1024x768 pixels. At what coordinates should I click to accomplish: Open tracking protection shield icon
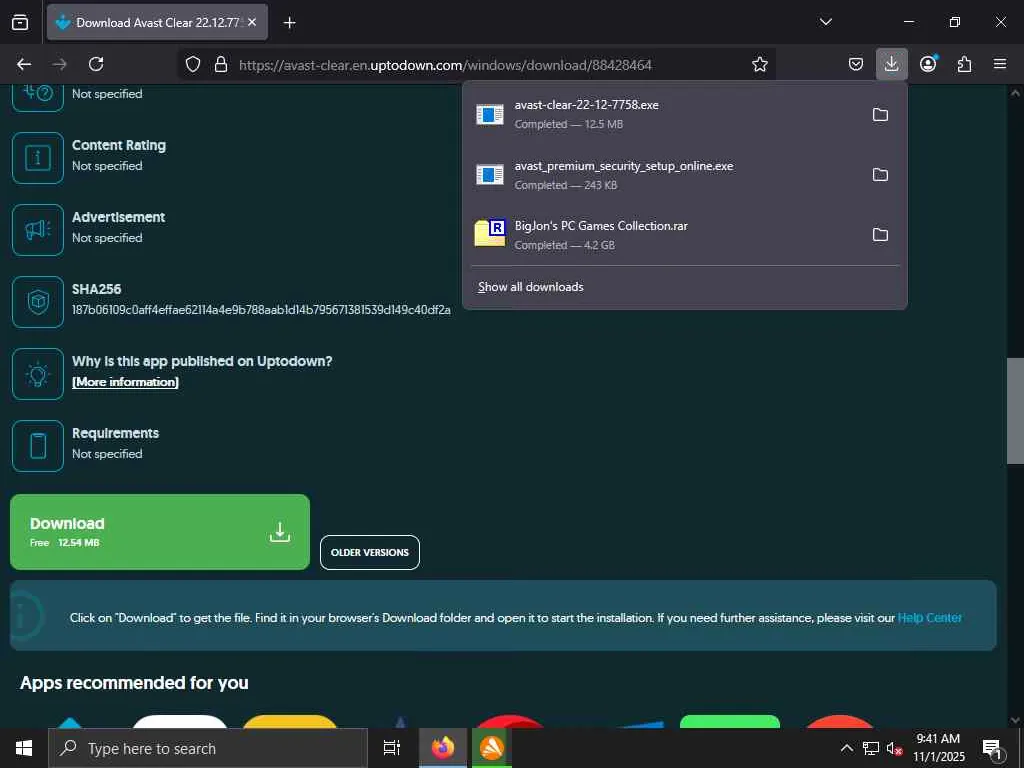(193, 64)
